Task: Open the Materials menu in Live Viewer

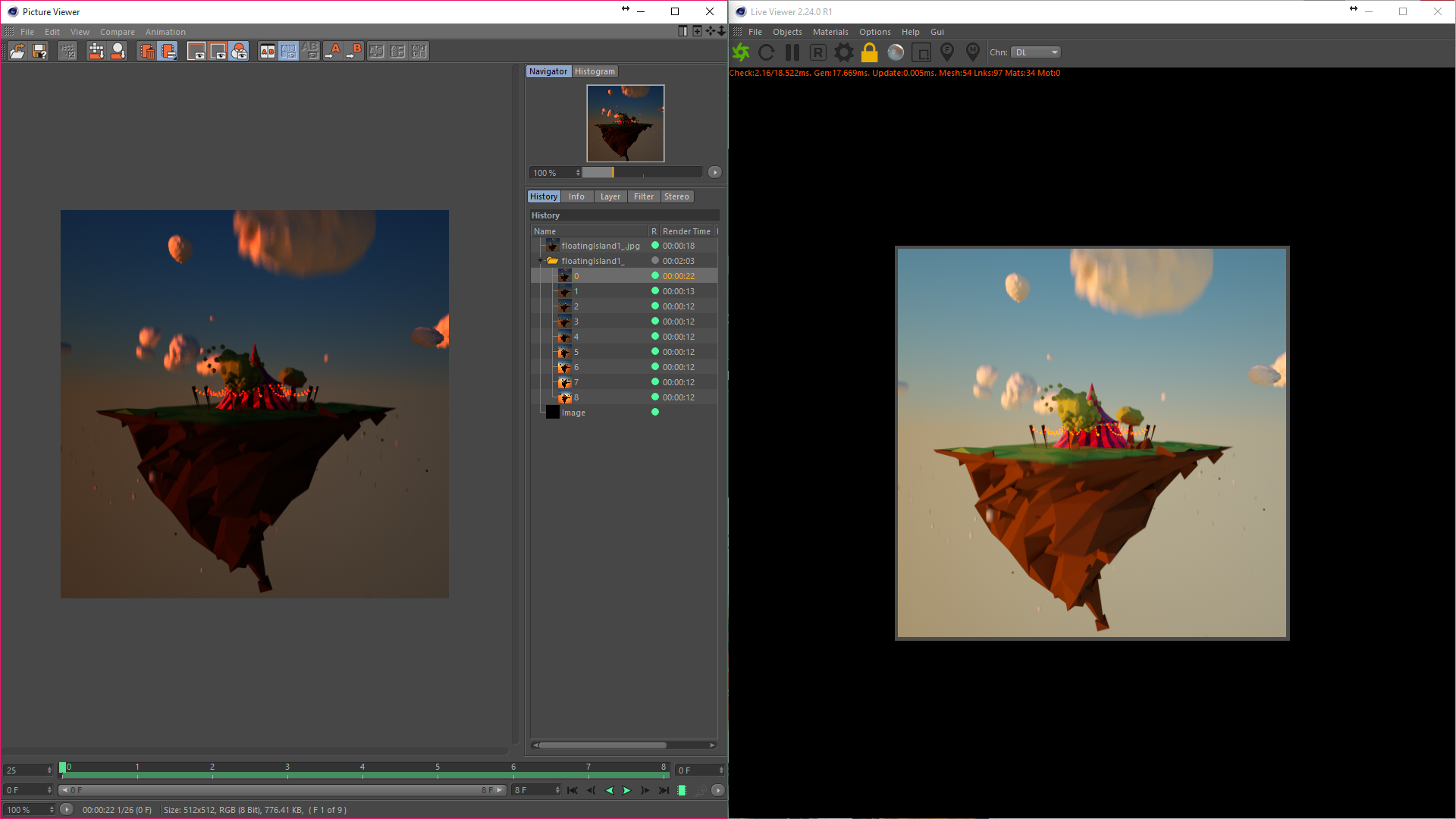Action: [830, 32]
